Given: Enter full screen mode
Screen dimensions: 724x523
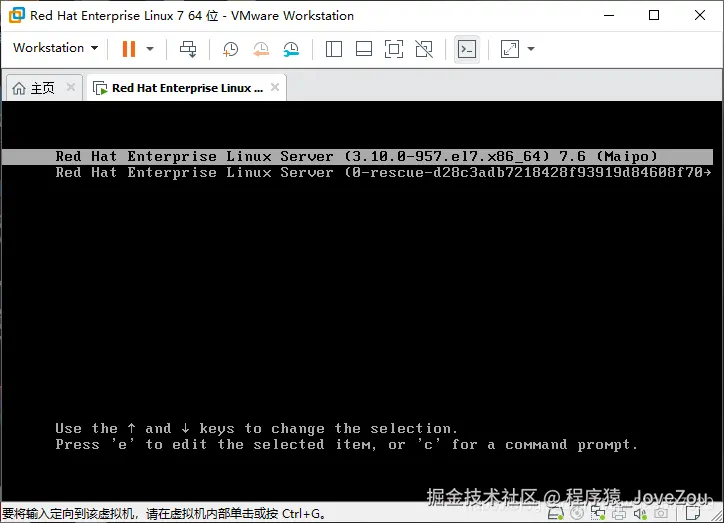Looking at the screenshot, I should [x=394, y=49].
